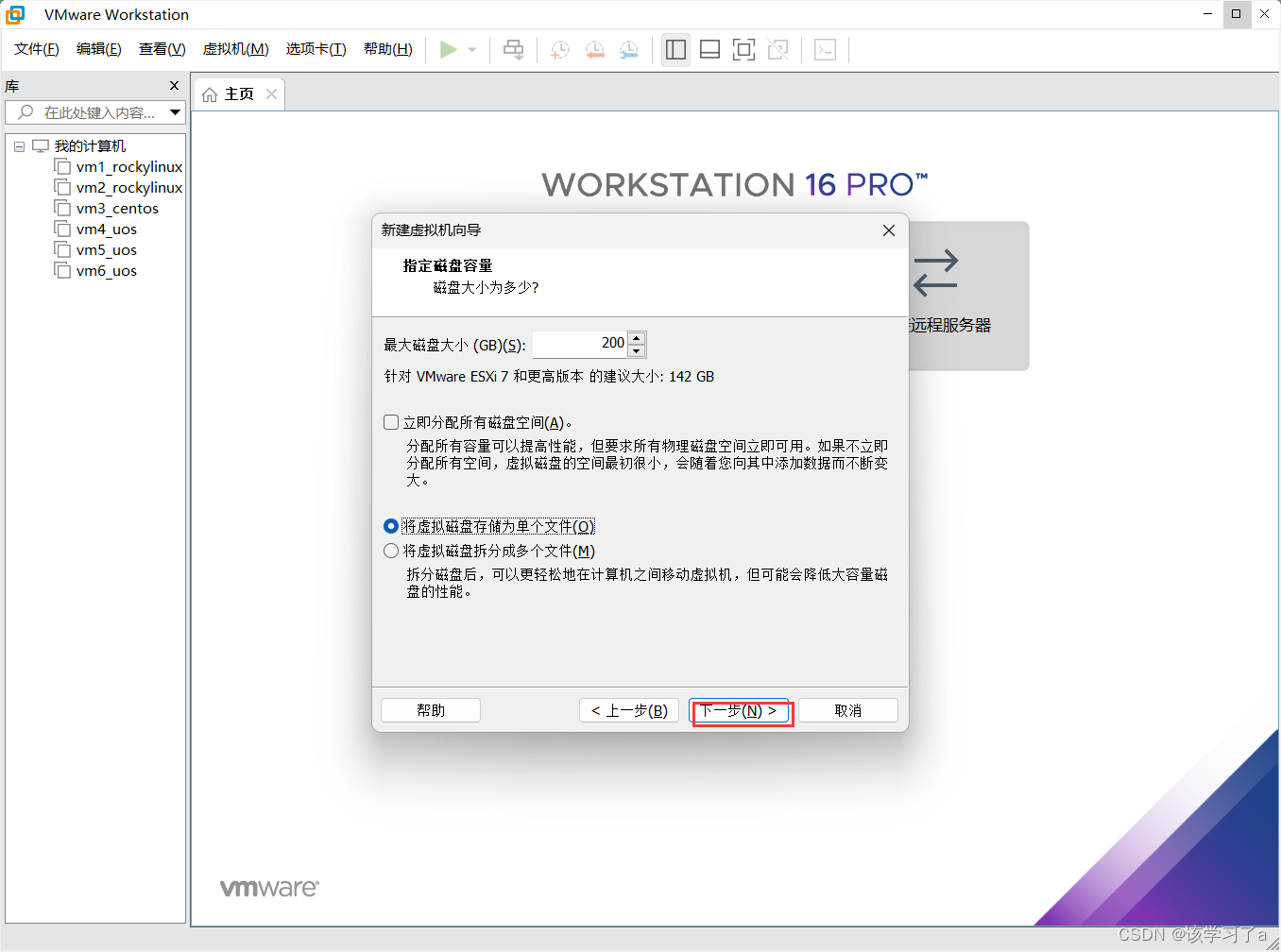
Task: Open the power options dropdown arrow
Action: pyautogui.click(x=472, y=50)
